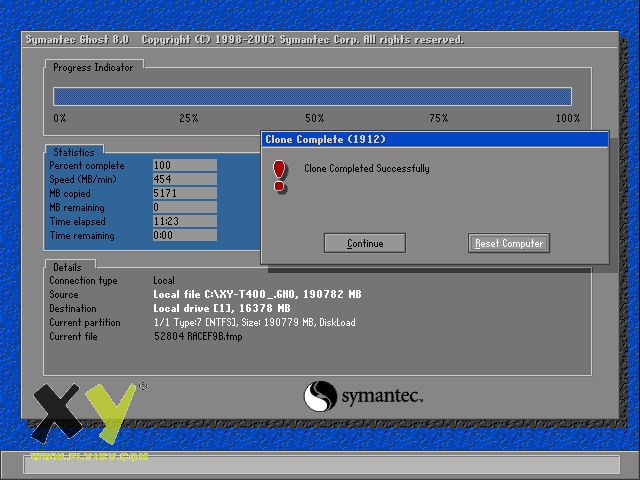Screen dimensions: 640x480
Task: Click the empty status bar at the bottom
Action: [x=322, y=465]
